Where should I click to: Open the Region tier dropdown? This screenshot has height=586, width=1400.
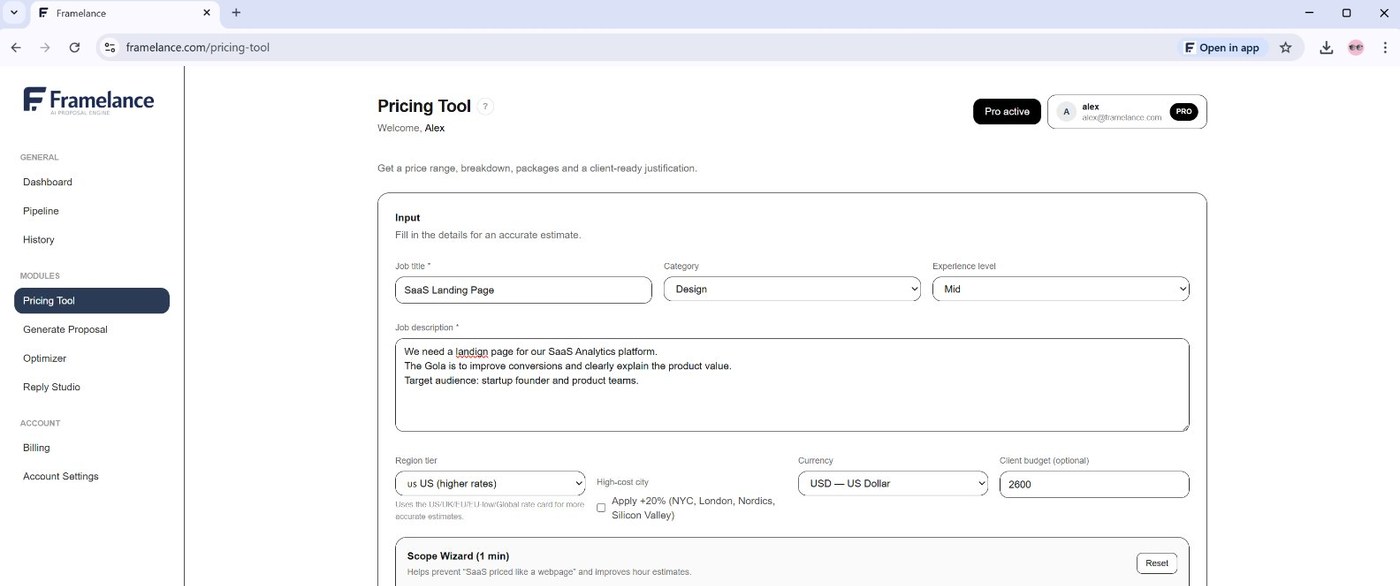tap(489, 483)
